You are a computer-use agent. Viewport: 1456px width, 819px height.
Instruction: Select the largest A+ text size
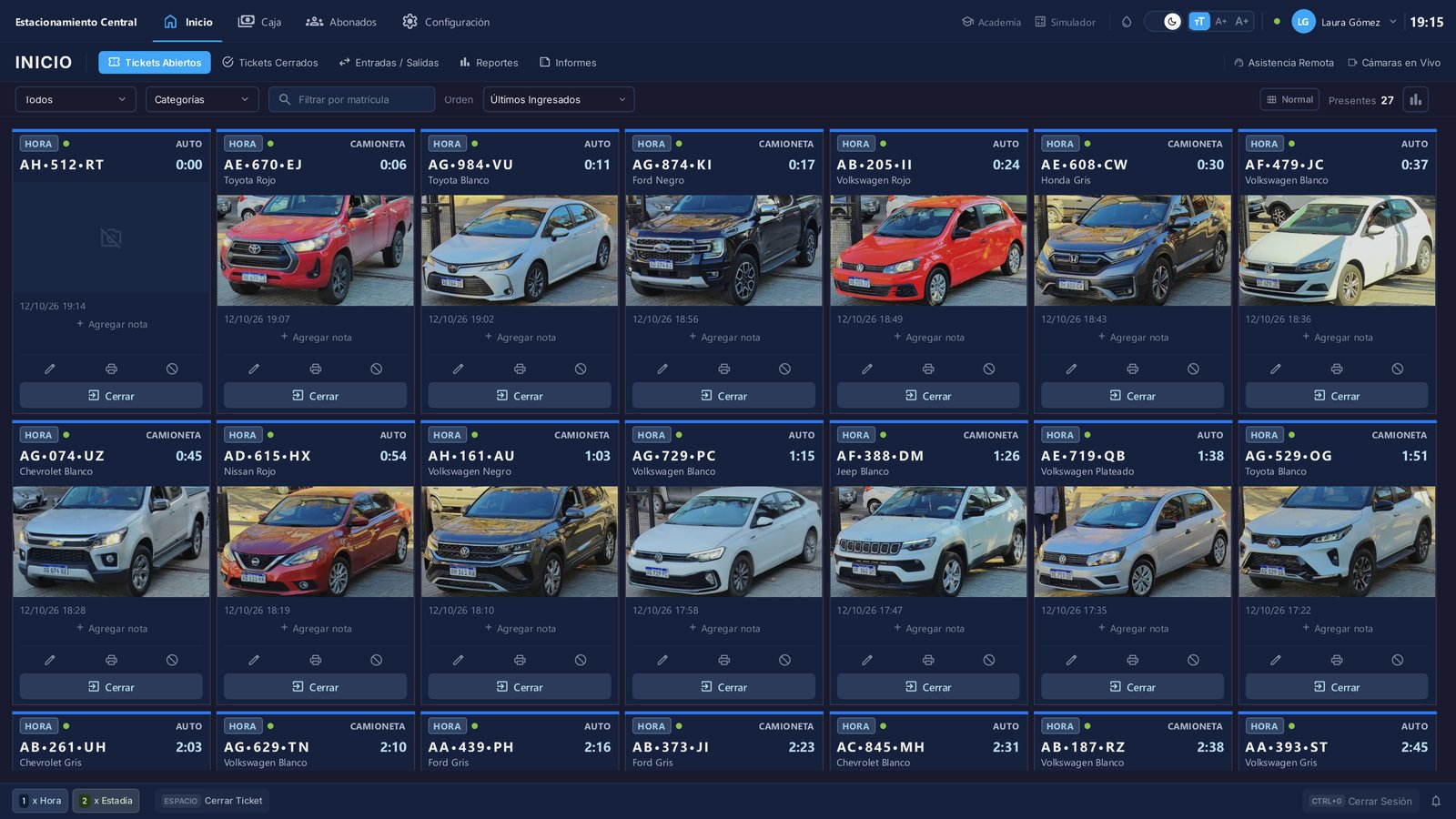pyautogui.click(x=1242, y=22)
